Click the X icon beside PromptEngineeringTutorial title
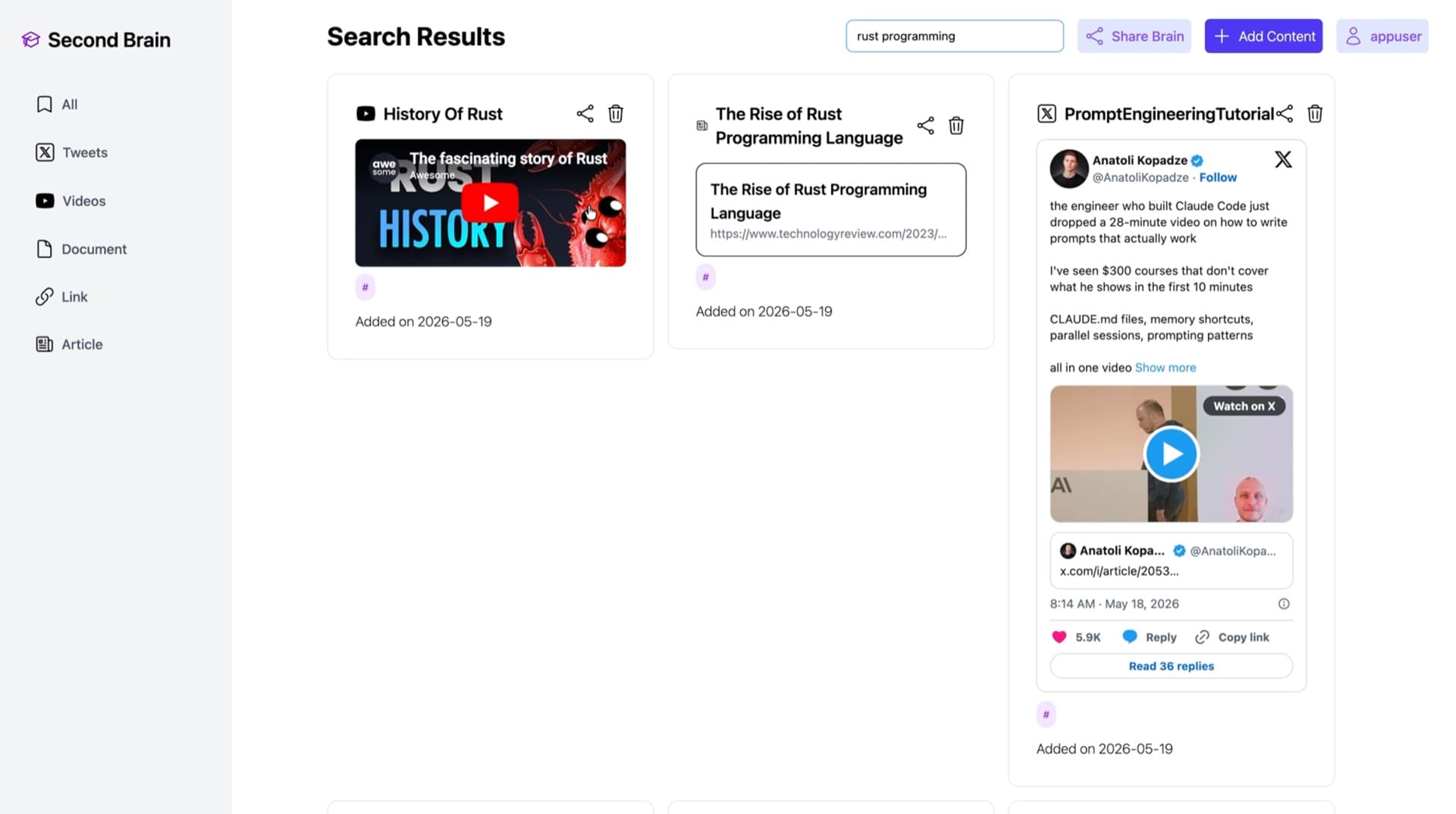The width and height of the screenshot is (1456, 814). point(1046,114)
